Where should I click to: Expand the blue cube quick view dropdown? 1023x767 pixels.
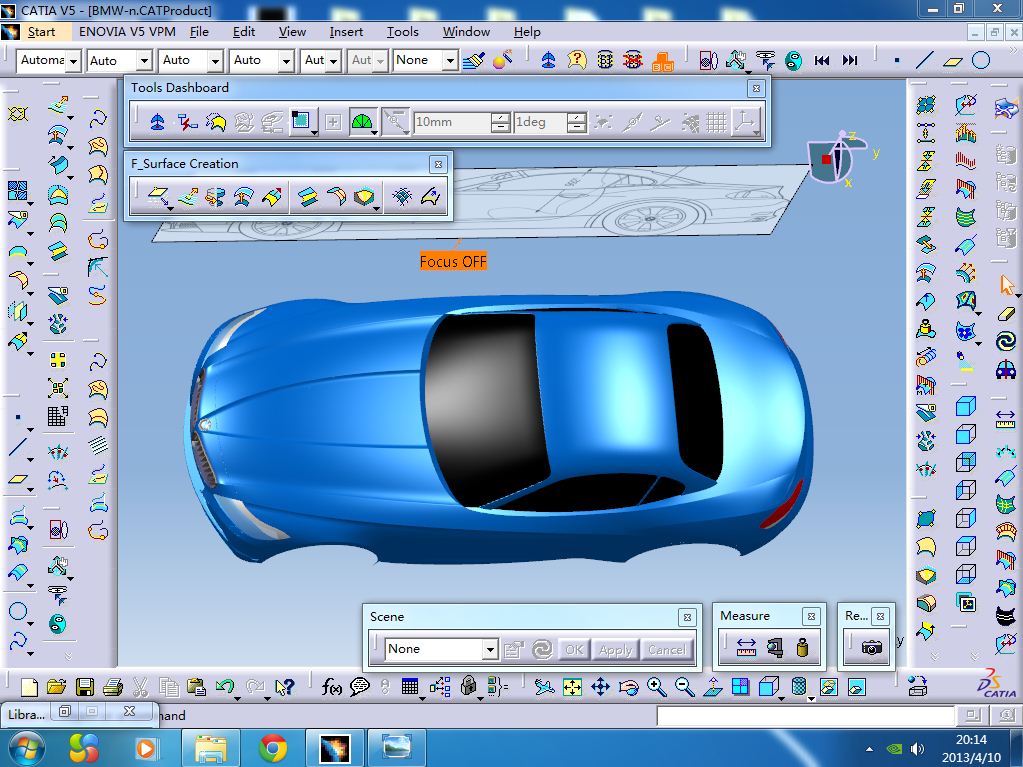pos(782,698)
